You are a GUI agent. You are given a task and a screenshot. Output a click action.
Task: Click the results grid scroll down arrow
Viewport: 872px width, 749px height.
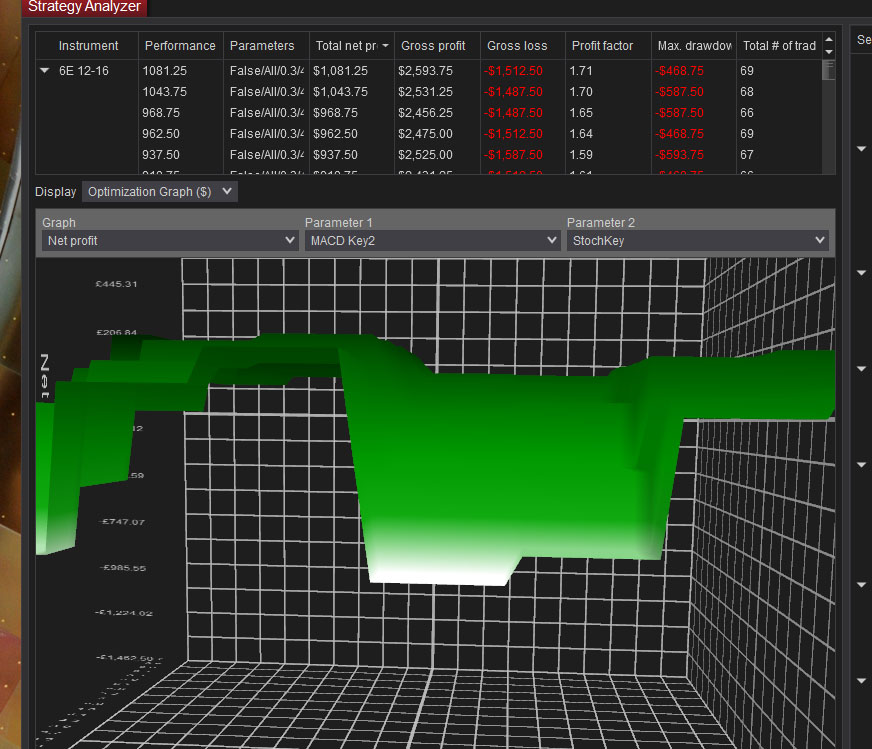pos(829,52)
